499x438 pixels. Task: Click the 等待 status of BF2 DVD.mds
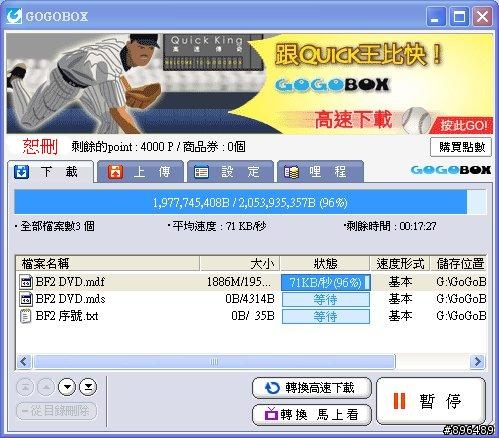click(x=326, y=299)
